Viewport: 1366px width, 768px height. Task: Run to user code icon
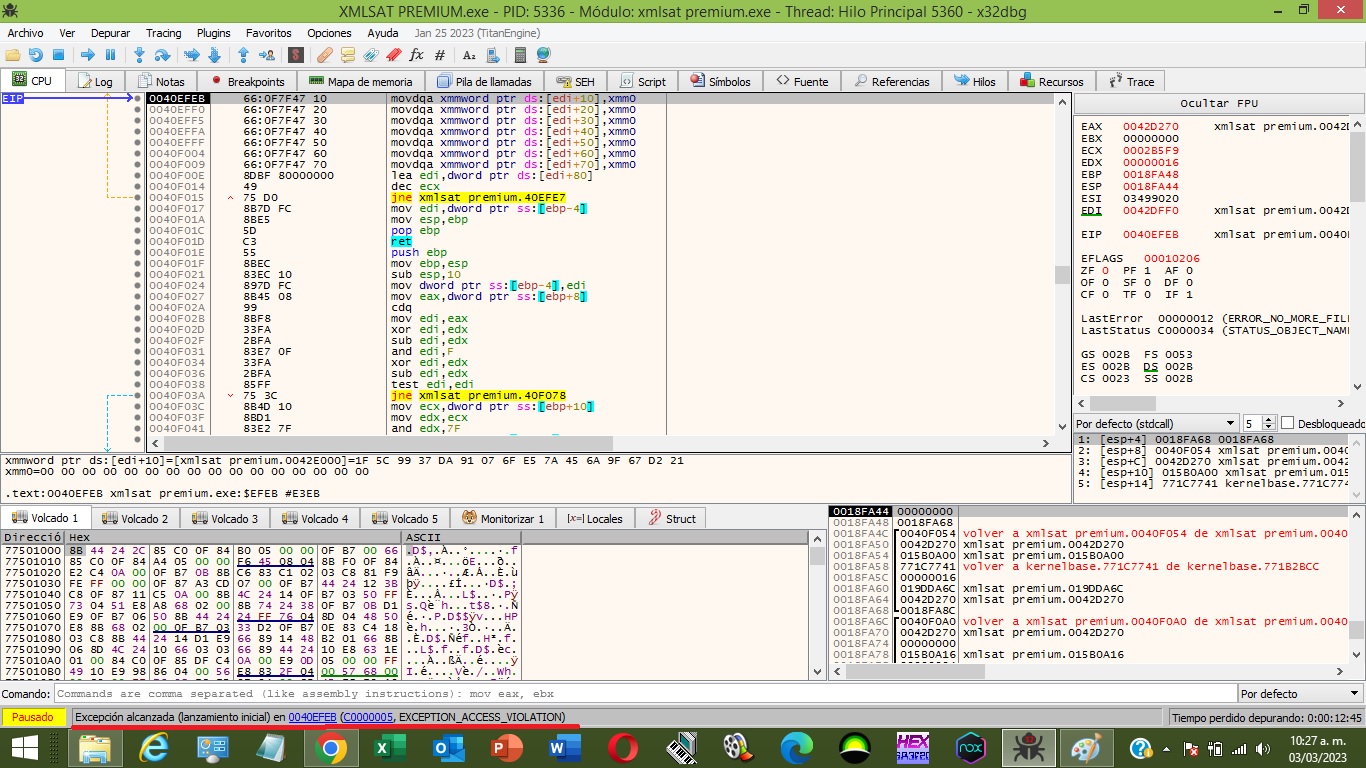[267, 55]
